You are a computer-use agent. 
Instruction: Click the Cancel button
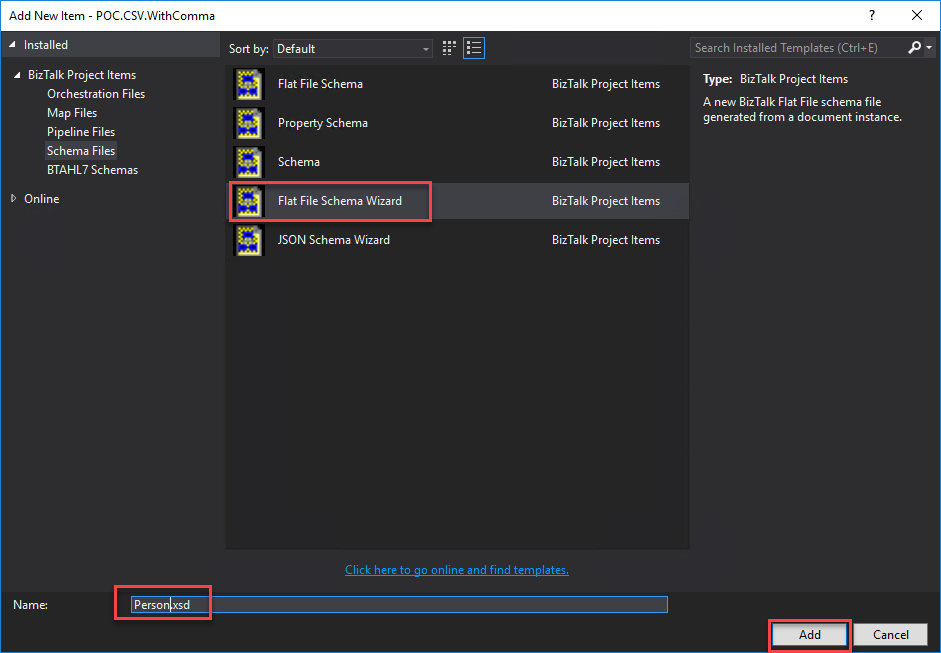[891, 635]
